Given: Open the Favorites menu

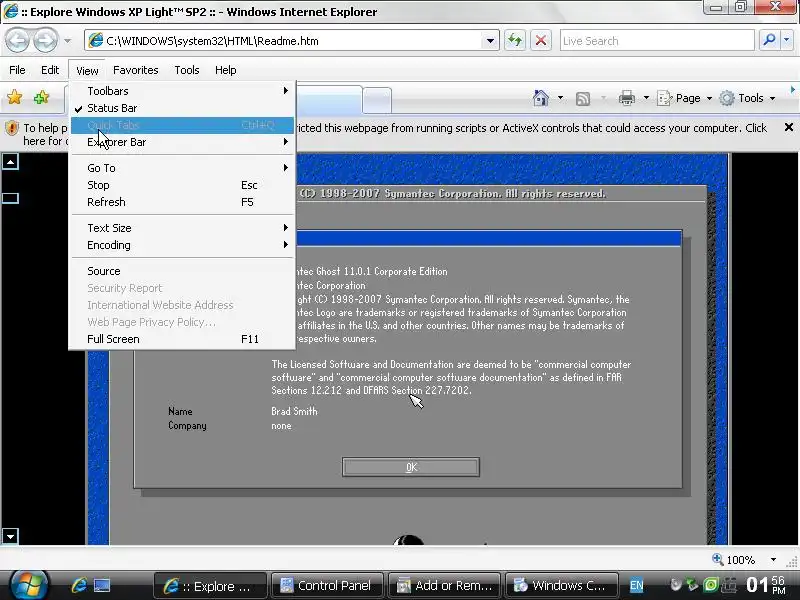Looking at the screenshot, I should coord(136,70).
